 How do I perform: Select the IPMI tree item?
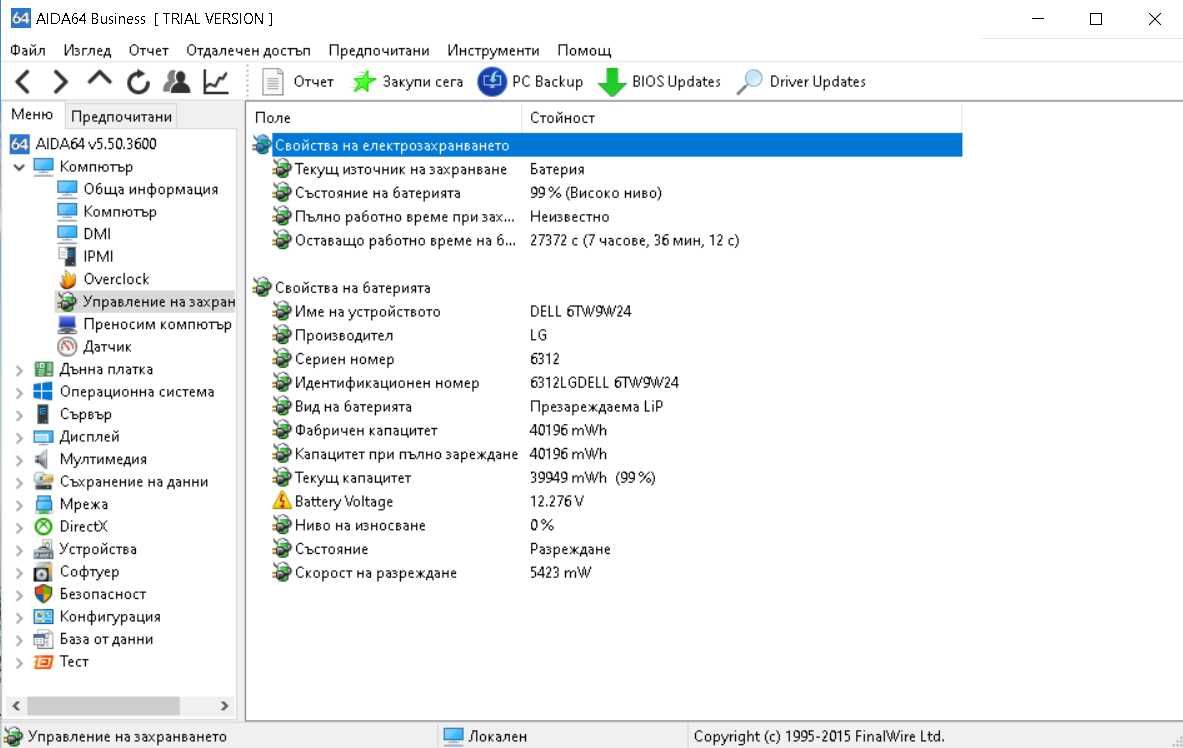pyautogui.click(x=85, y=257)
